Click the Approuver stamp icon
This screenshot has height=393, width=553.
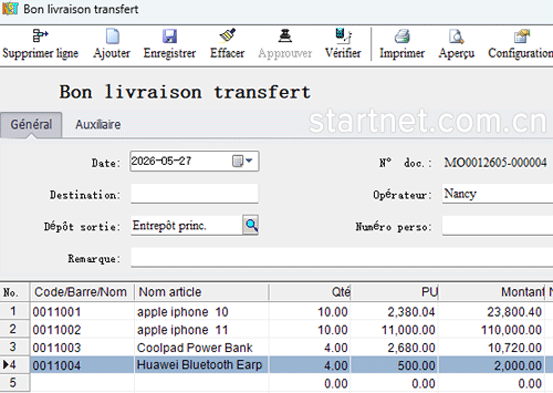click(285, 36)
